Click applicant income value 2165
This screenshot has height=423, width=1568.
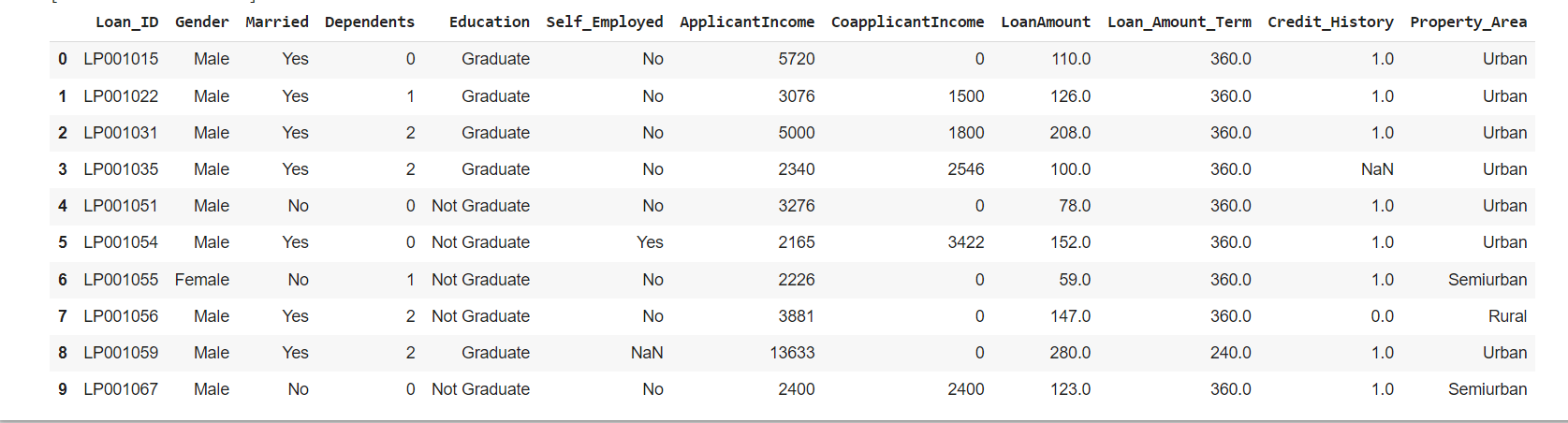[797, 242]
